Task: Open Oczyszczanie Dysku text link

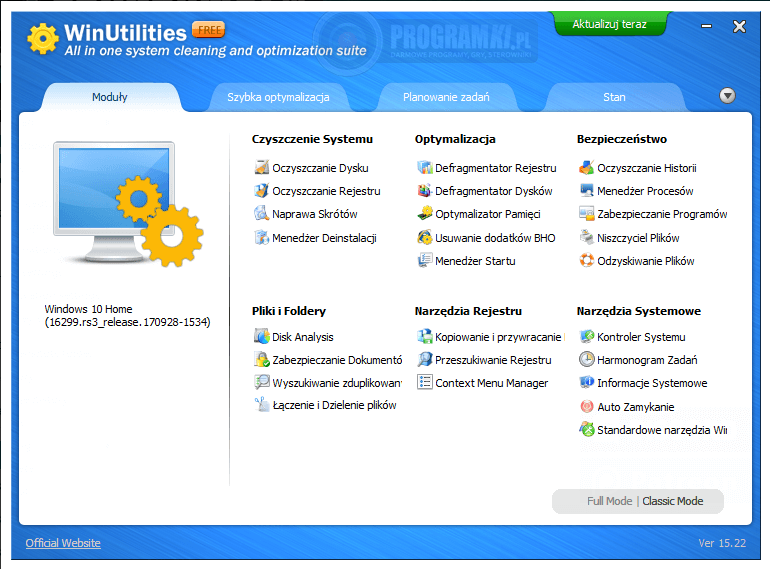Action: [320, 168]
